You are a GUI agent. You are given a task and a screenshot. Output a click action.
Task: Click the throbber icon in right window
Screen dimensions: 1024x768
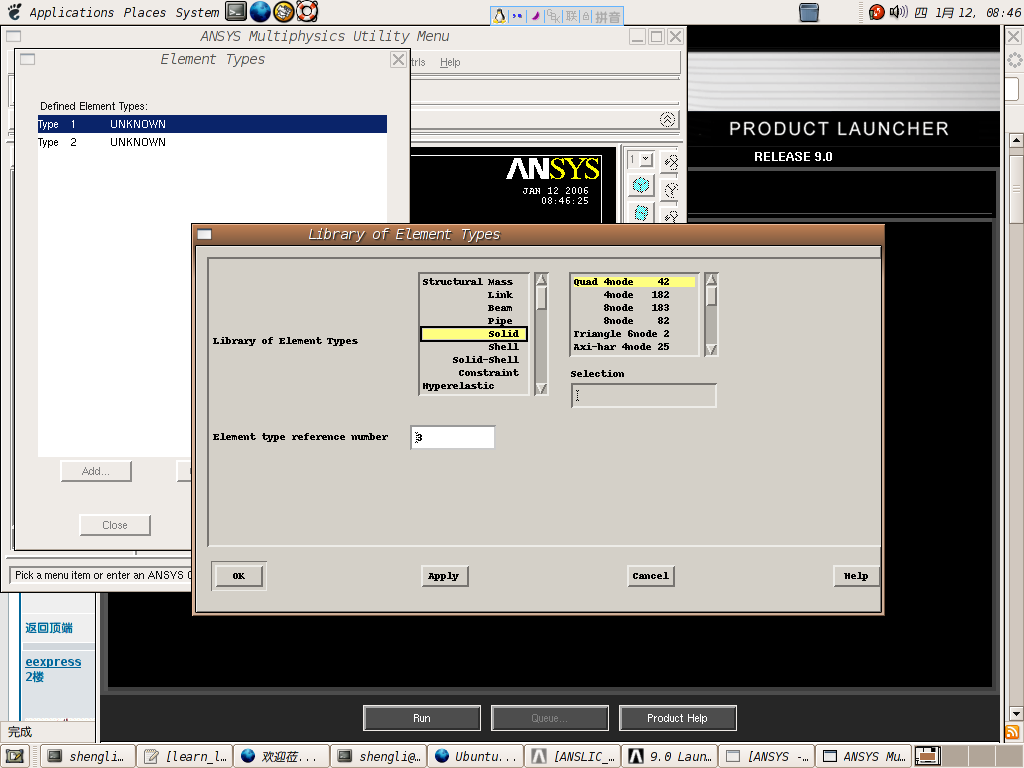[x=1014, y=61]
